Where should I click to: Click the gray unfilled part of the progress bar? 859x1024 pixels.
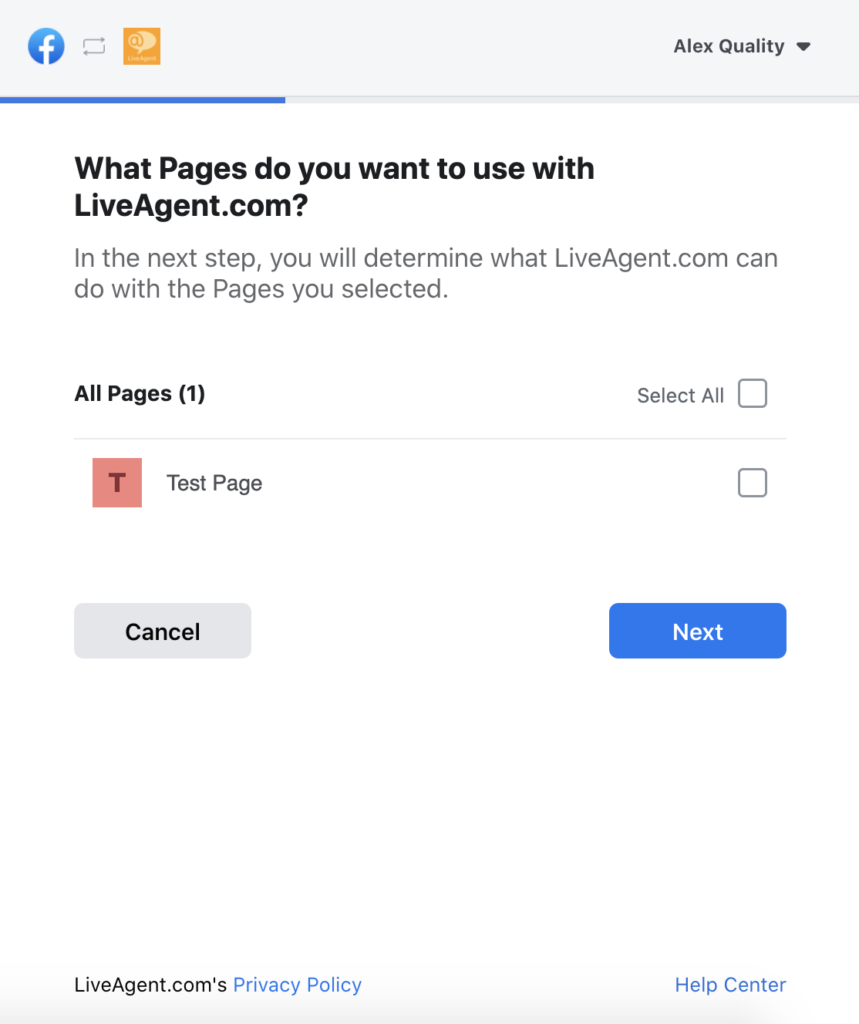(x=570, y=100)
